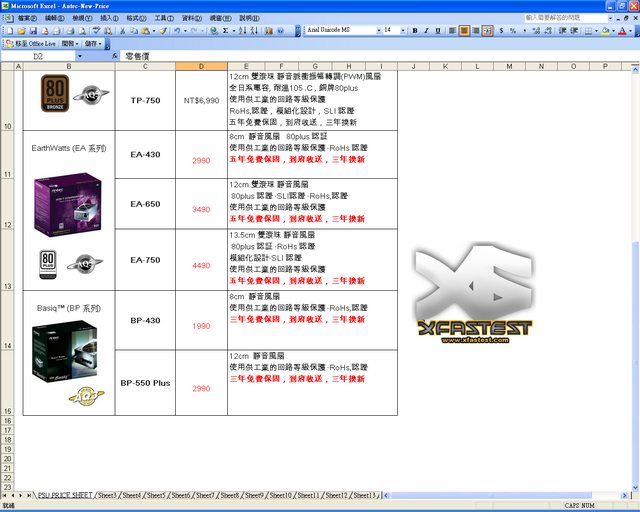Toggle Align Right
Image resolution: width=640 pixels, height=512 pixels.
point(476,31)
